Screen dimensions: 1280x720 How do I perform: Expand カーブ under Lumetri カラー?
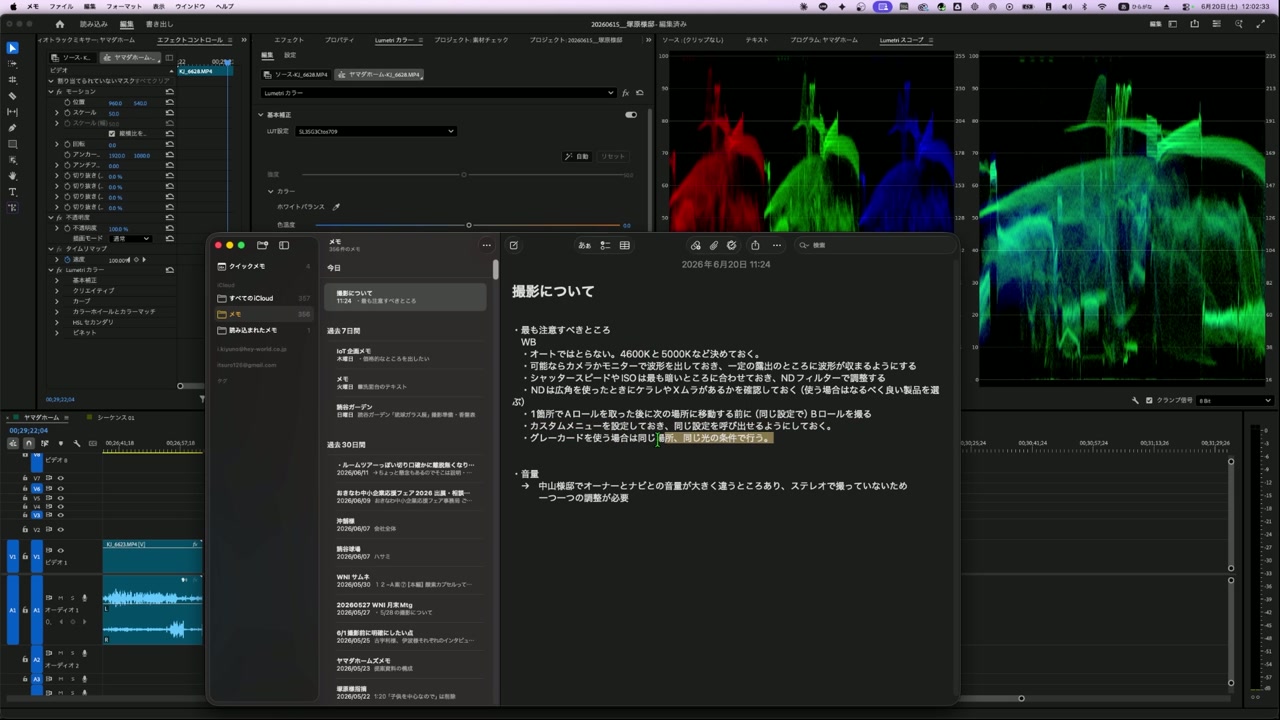pos(57,301)
